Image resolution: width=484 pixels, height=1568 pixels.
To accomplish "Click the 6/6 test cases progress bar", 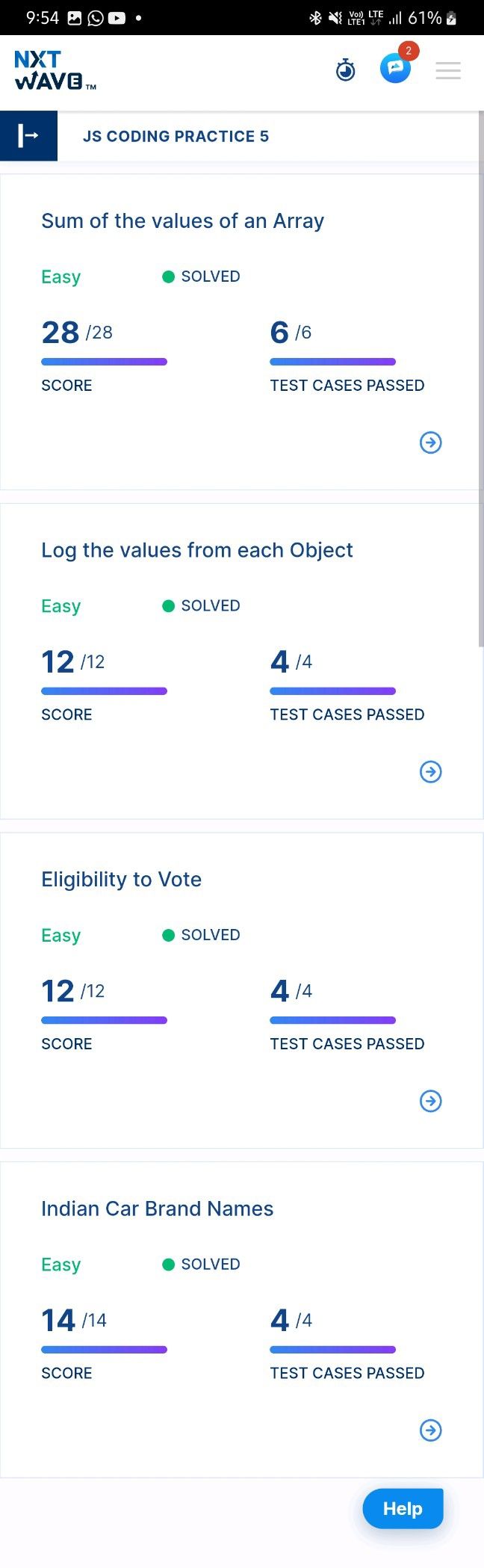I will point(332,362).
